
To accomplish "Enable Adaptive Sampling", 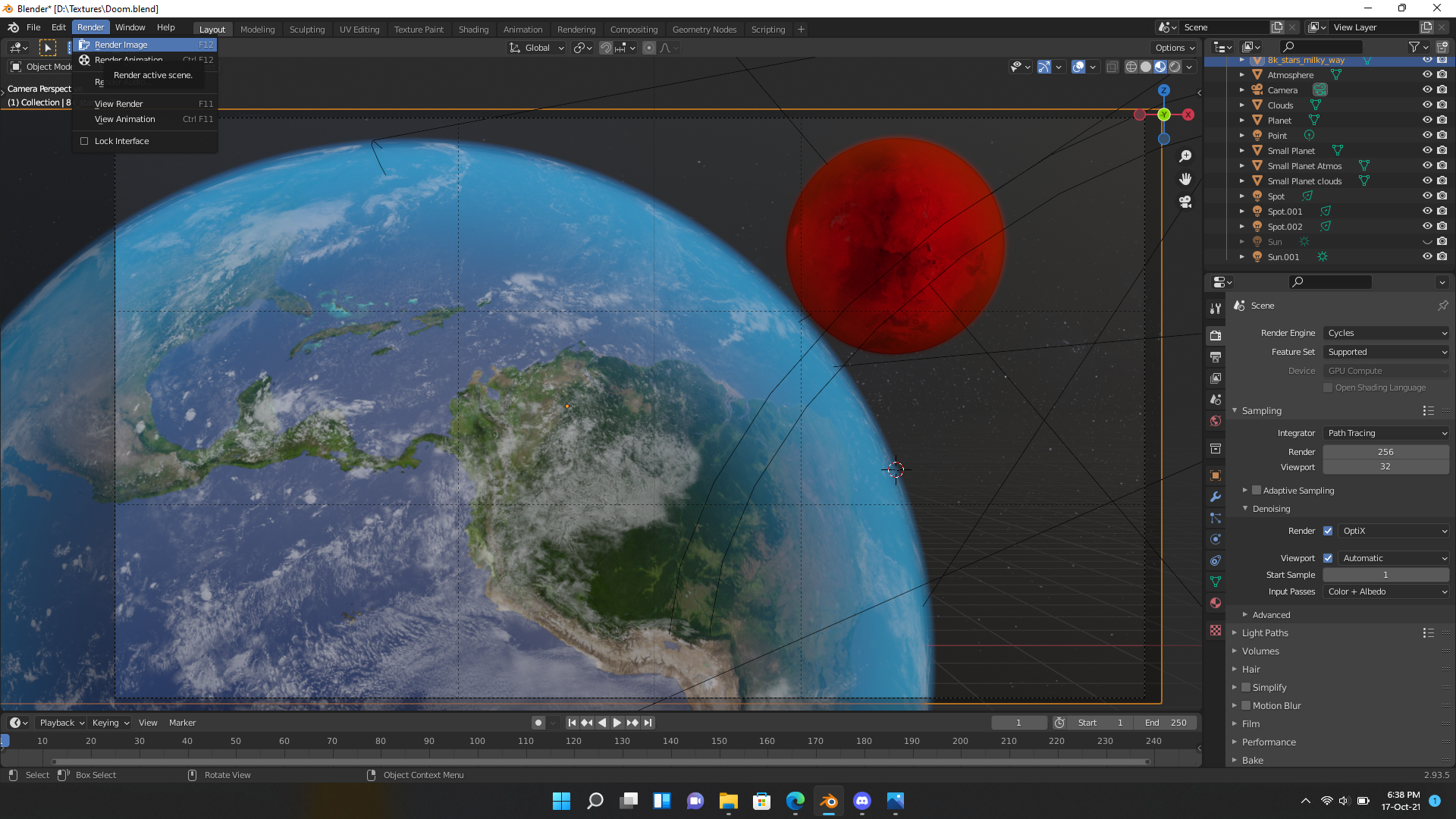I will pyautogui.click(x=1255, y=491).
